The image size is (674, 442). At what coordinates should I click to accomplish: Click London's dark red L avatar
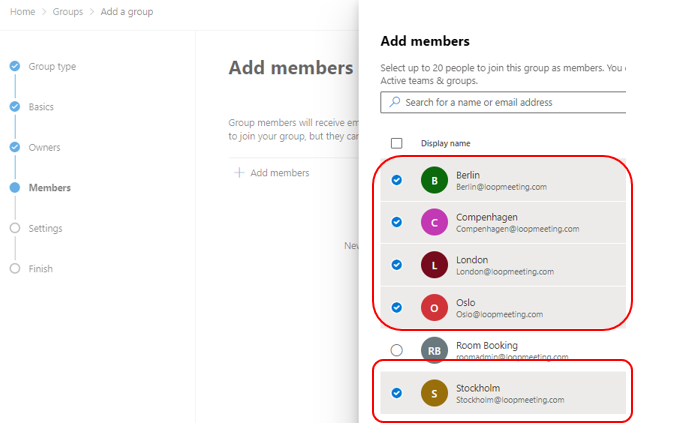point(434,265)
